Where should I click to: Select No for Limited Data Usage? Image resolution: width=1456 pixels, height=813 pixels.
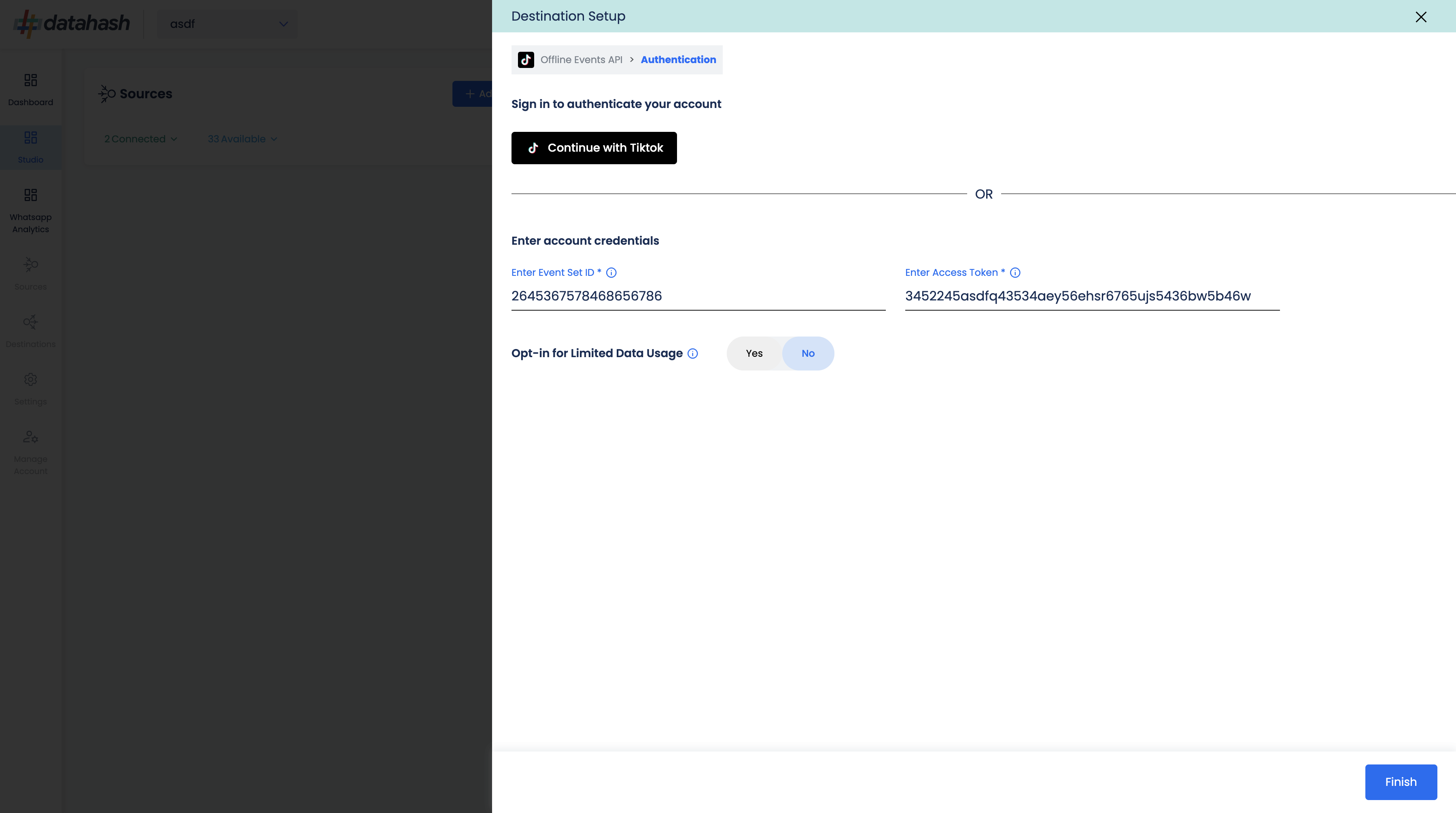point(808,354)
